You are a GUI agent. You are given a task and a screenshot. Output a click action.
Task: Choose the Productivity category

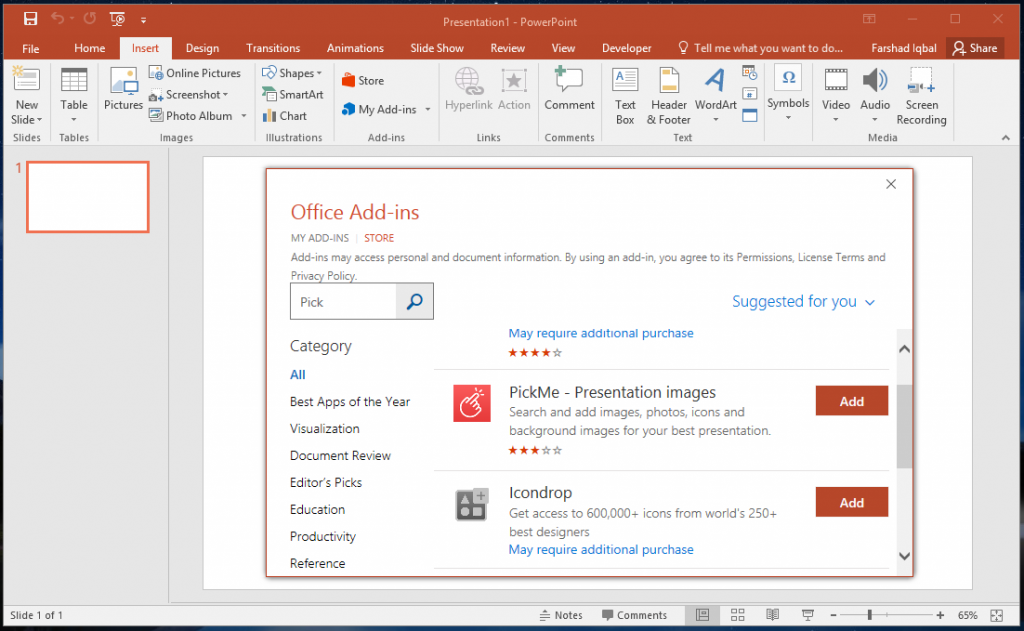point(323,537)
